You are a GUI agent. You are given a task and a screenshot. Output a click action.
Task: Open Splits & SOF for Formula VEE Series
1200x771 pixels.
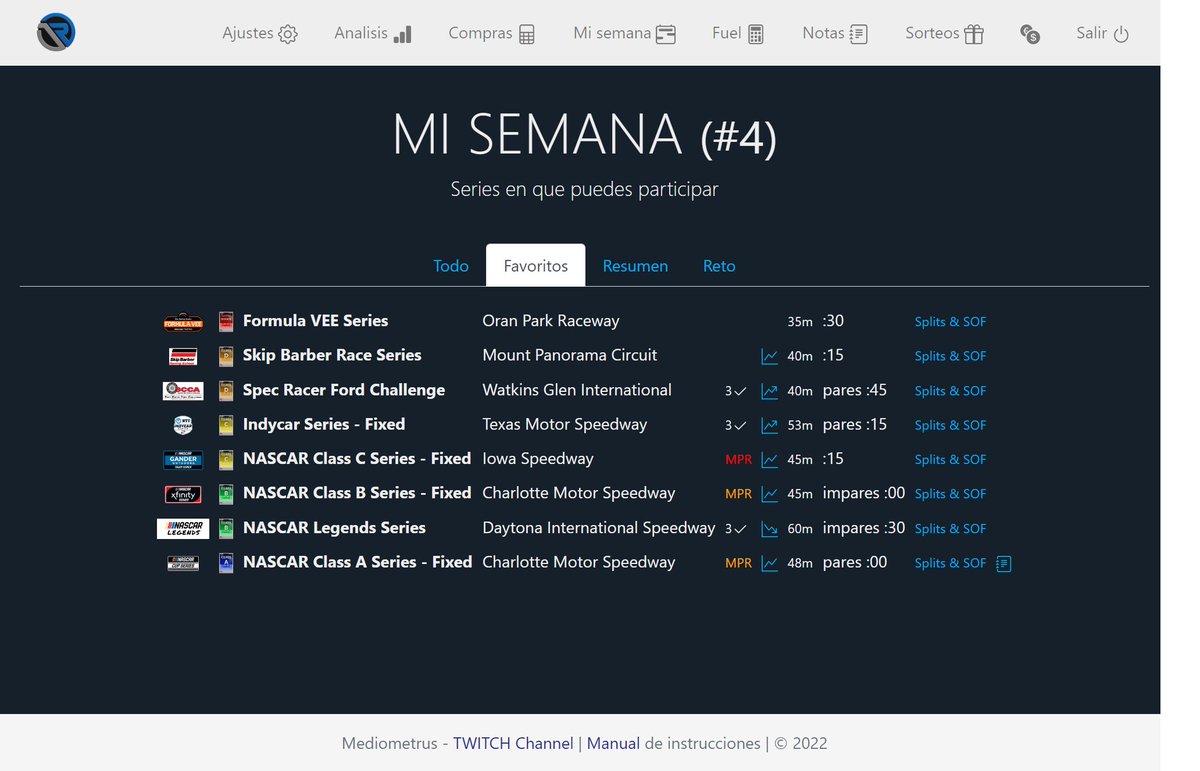tap(950, 322)
